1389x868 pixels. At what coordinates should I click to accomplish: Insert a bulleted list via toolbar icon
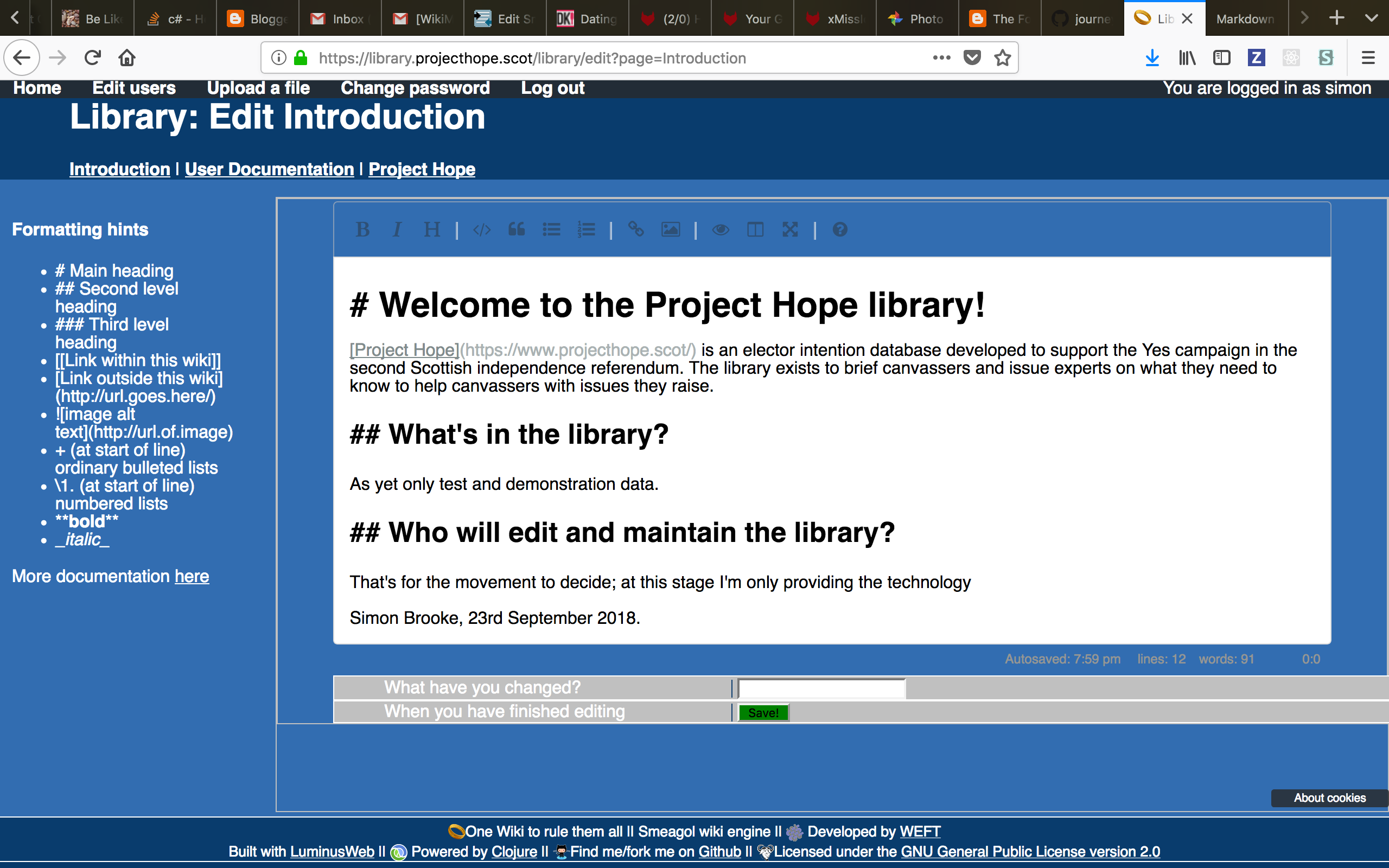tap(552, 229)
